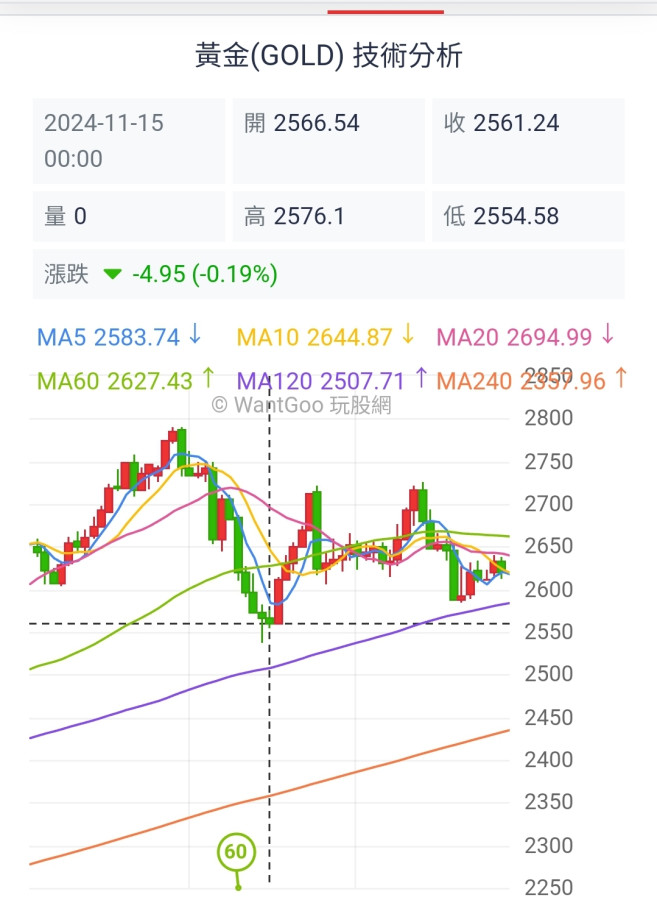The height and width of the screenshot is (900, 657).
Task: Select the MA10 2644.87 indicator label
Action: point(314,336)
